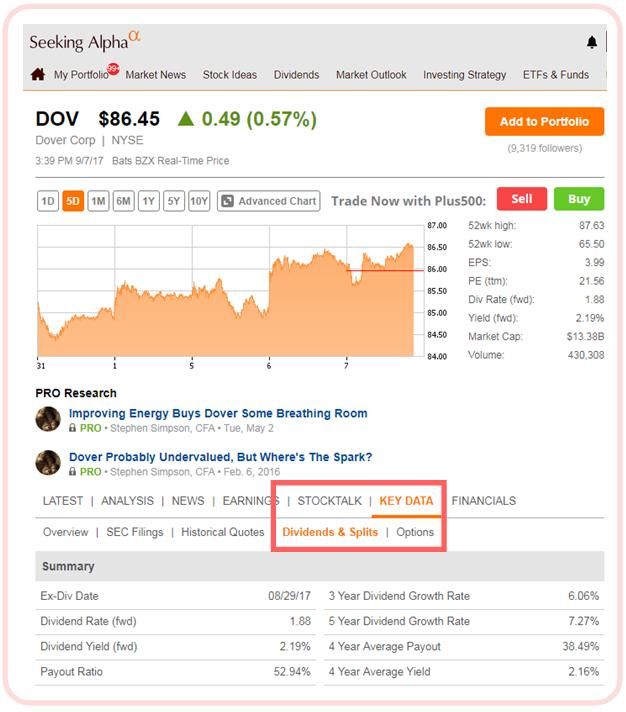626x712 pixels.
Task: Open author avatar beside Improving Energy article
Action: (48, 419)
